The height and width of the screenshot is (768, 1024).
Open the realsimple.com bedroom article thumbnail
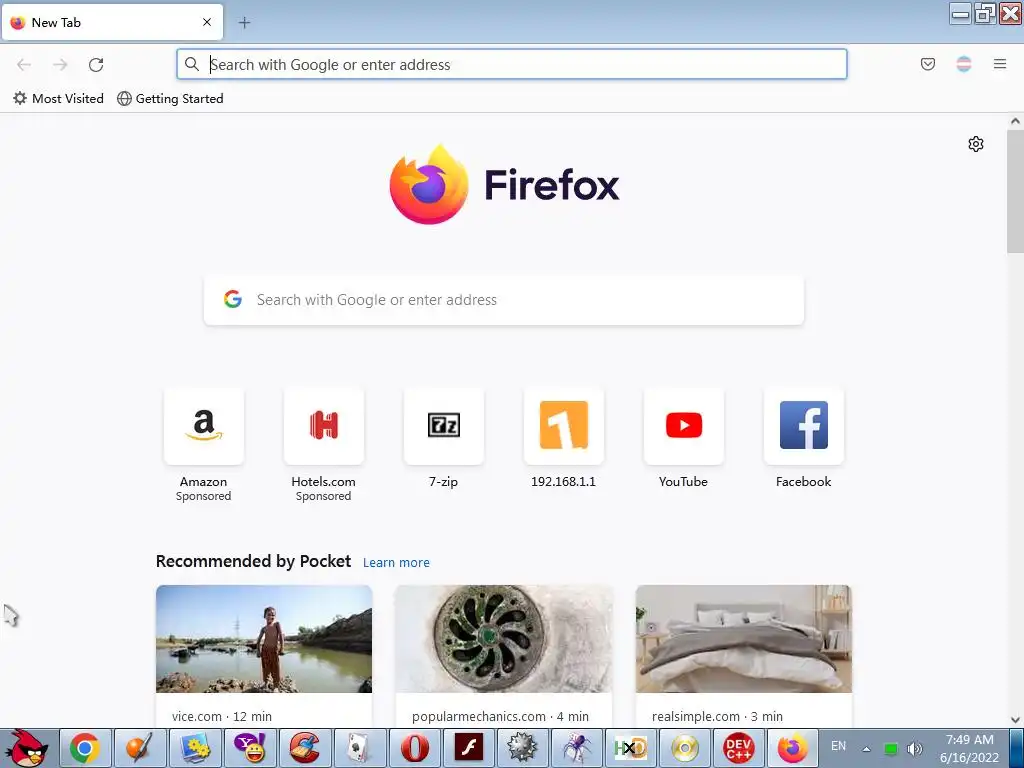point(744,639)
